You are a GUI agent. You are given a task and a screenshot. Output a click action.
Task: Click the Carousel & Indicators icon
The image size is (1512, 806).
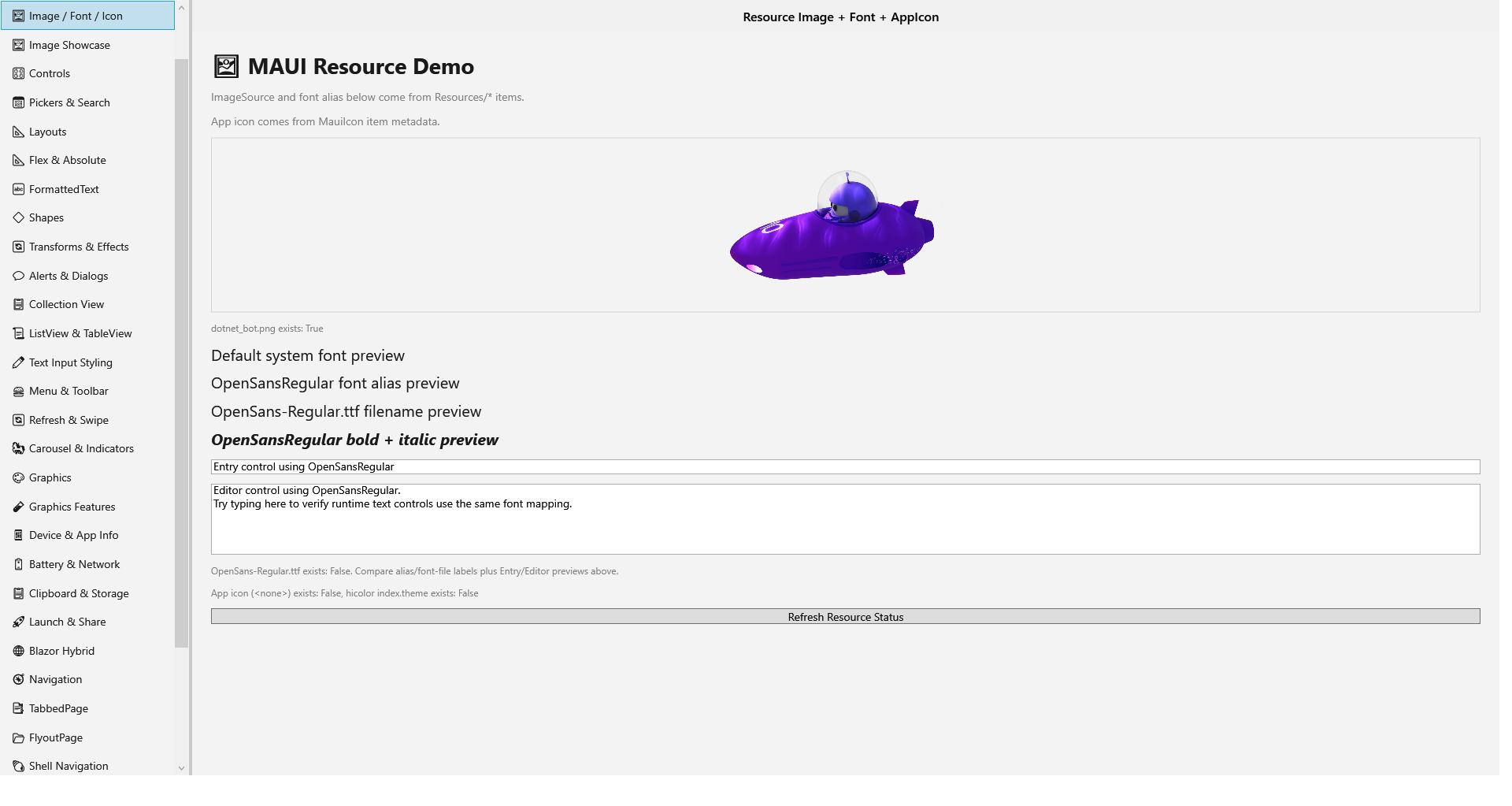coord(18,448)
